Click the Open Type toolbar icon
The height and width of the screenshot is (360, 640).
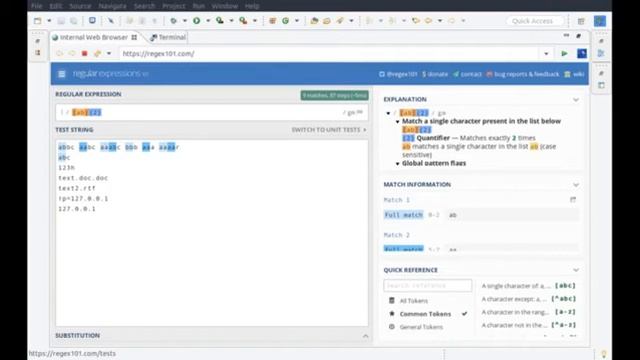click(314, 21)
